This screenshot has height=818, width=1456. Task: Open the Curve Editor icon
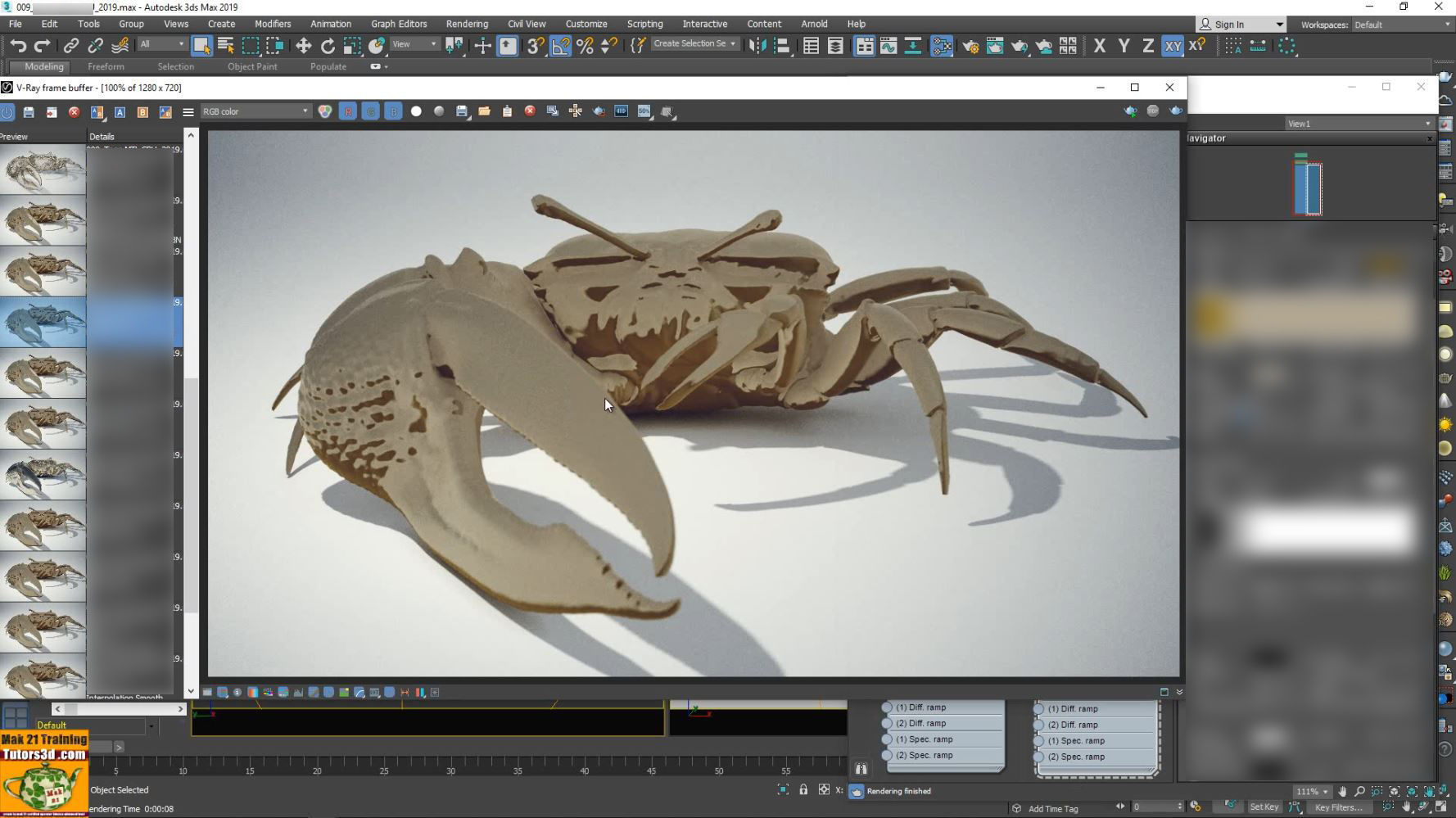pyautogui.click(x=889, y=46)
